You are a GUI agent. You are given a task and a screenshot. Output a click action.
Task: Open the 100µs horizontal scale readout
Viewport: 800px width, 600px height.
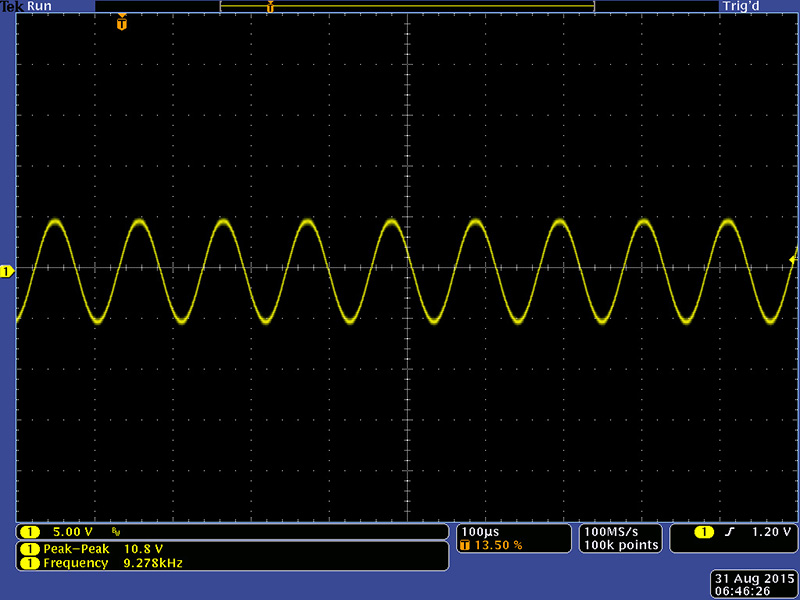(478, 531)
